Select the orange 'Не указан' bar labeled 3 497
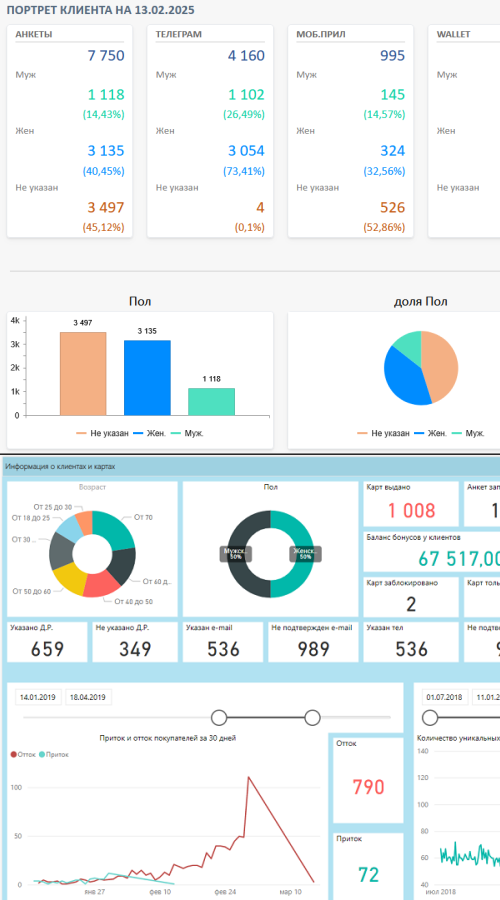 coord(83,374)
